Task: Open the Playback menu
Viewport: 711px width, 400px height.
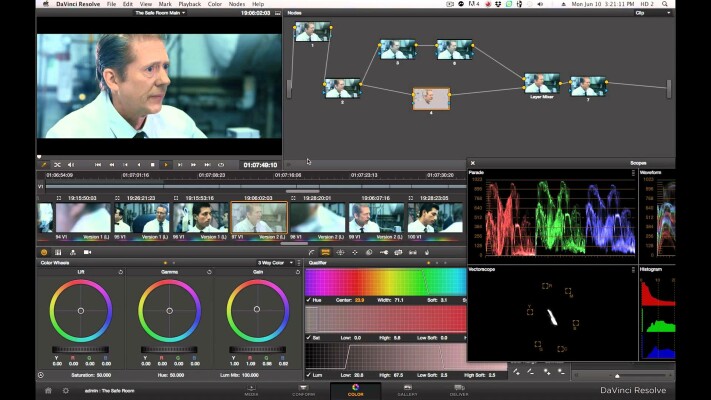Action: click(190, 4)
